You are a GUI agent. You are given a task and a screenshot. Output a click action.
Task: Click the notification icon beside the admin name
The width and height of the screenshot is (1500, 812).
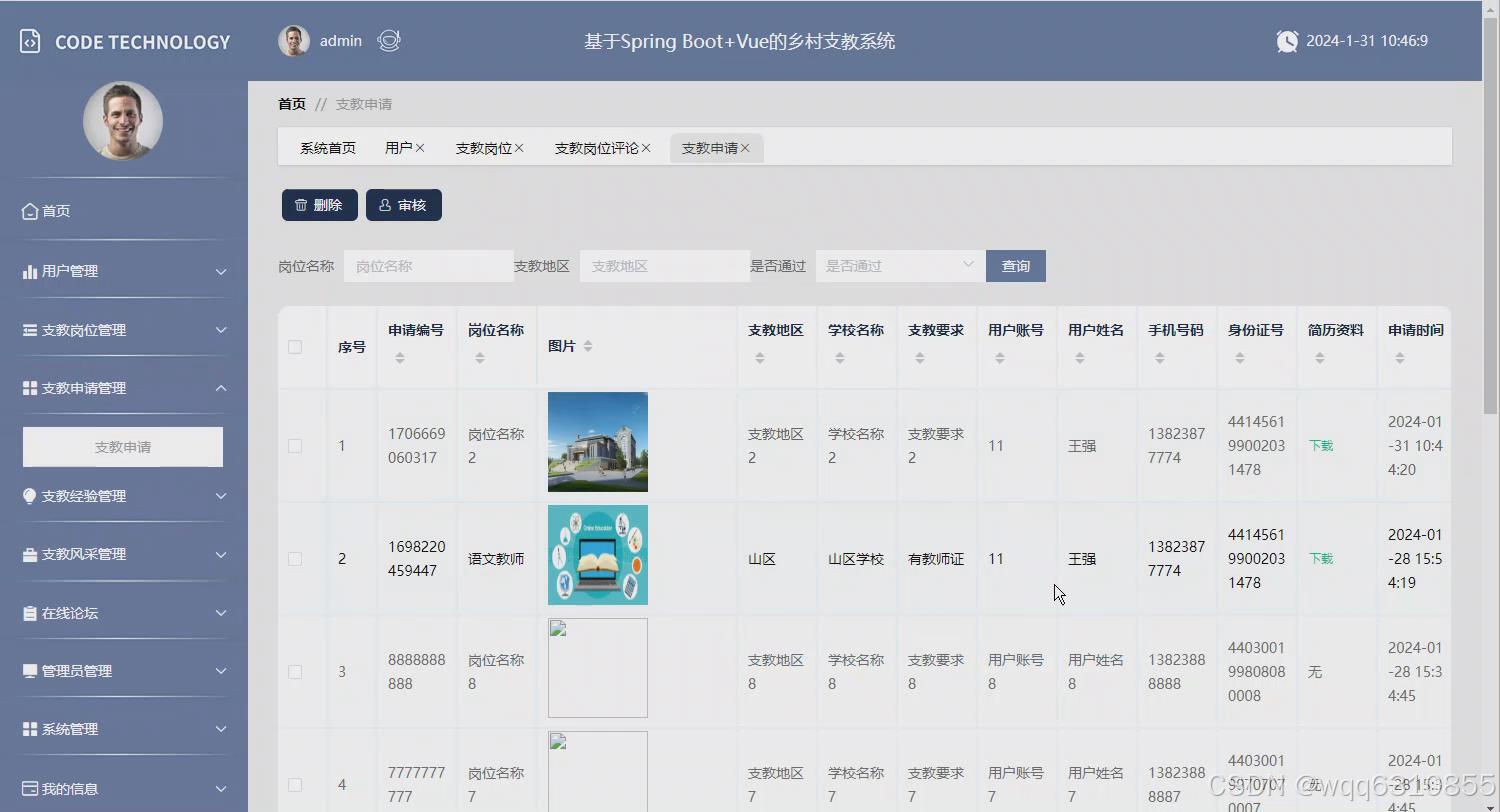coord(389,41)
